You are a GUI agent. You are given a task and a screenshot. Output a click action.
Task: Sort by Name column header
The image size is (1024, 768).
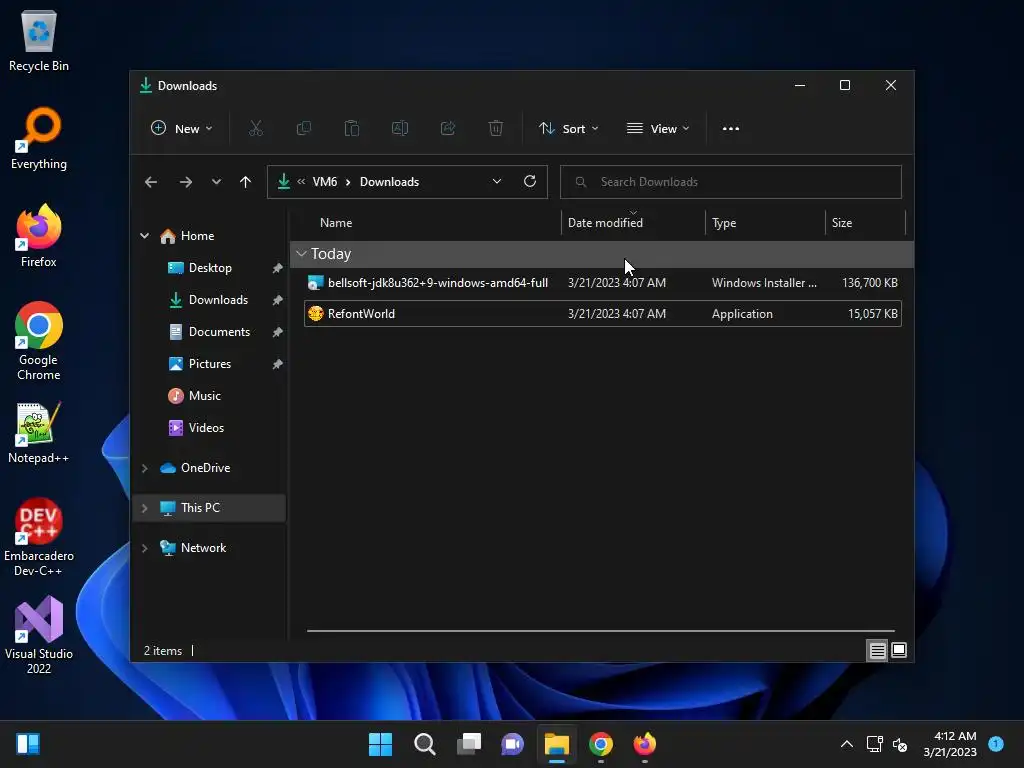336,223
